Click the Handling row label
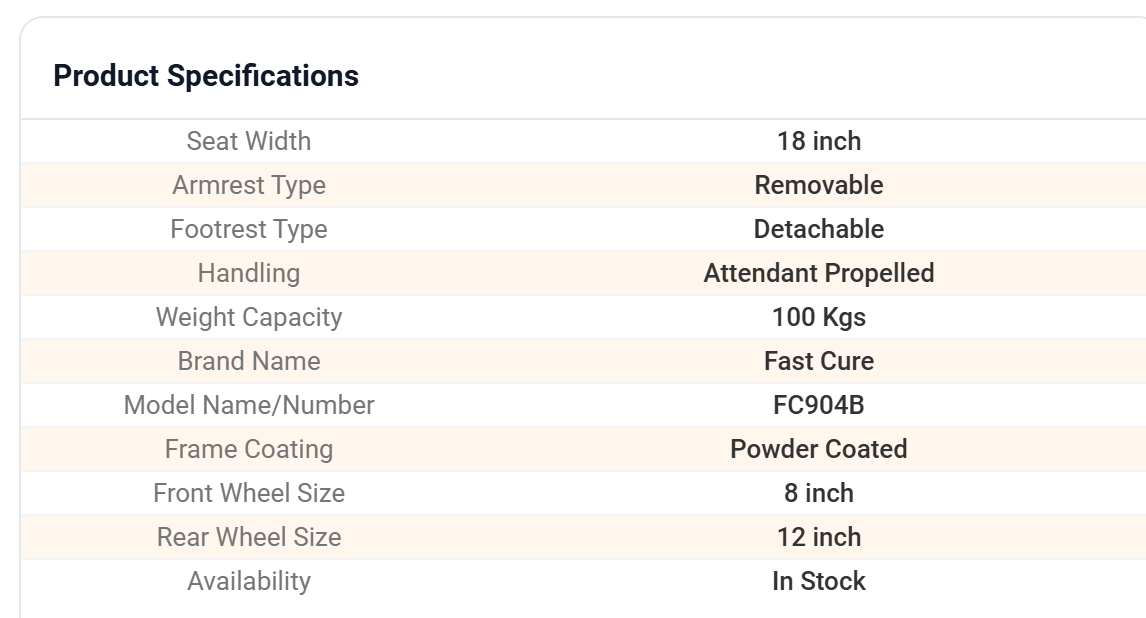Image resolution: width=1146 pixels, height=618 pixels. pos(249,273)
